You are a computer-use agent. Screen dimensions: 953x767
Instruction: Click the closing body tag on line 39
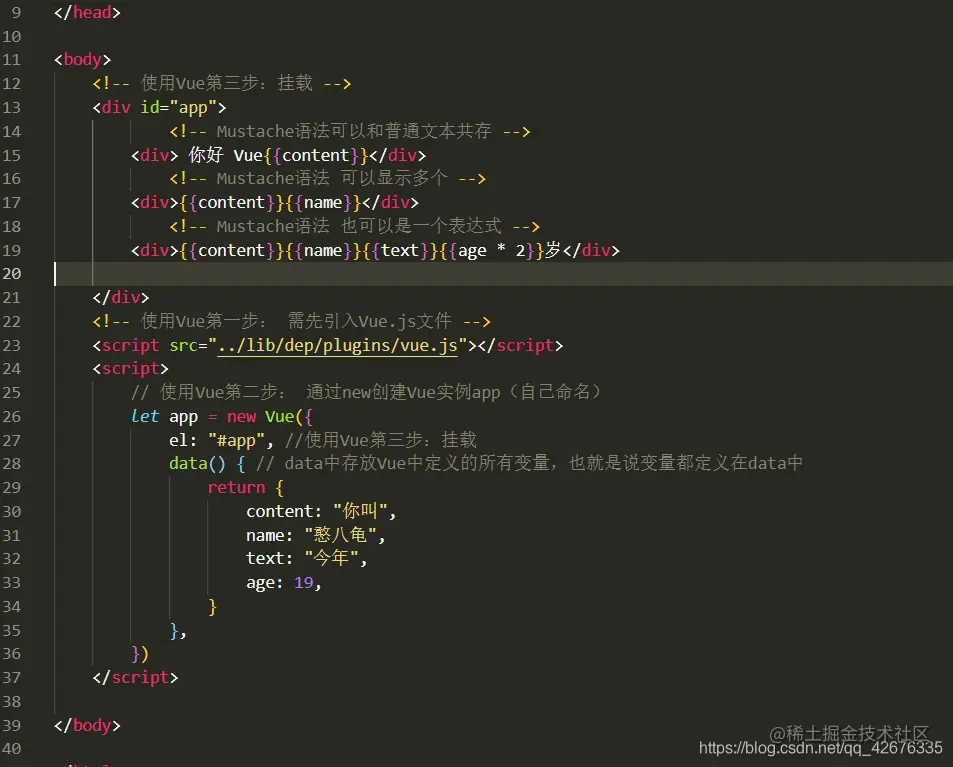coord(87,726)
